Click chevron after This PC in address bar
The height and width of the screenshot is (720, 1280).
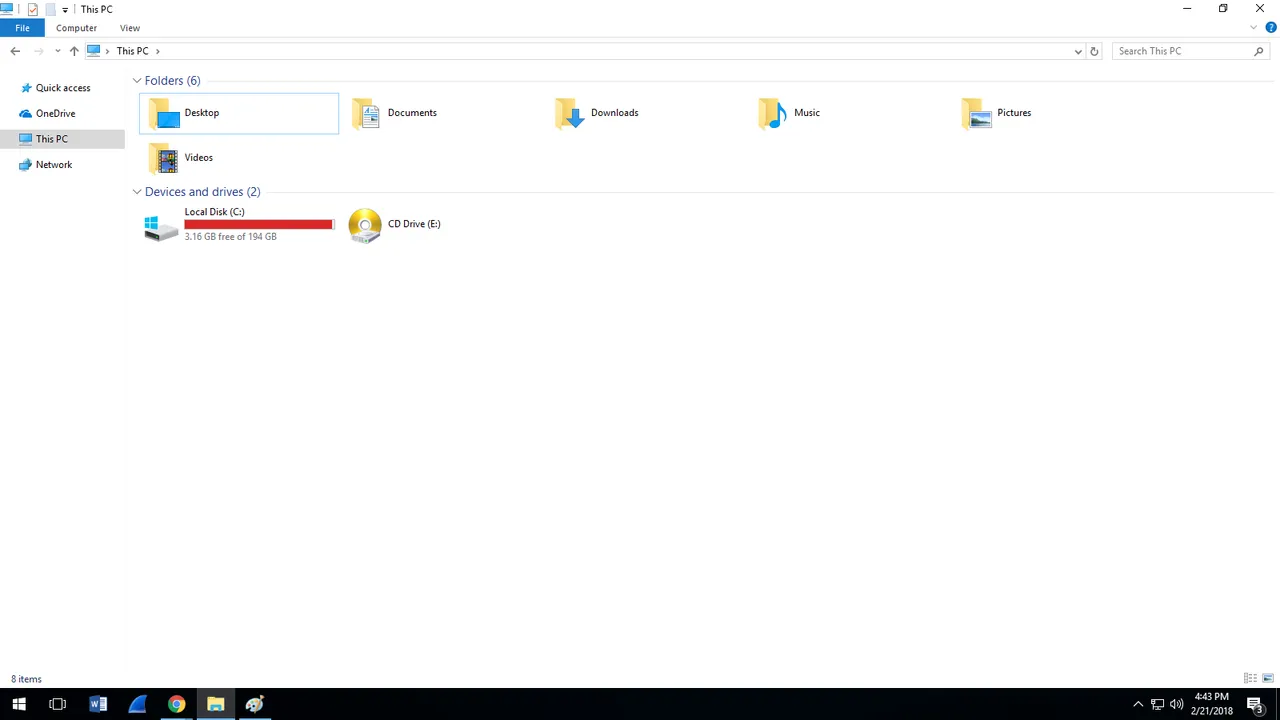(x=157, y=51)
